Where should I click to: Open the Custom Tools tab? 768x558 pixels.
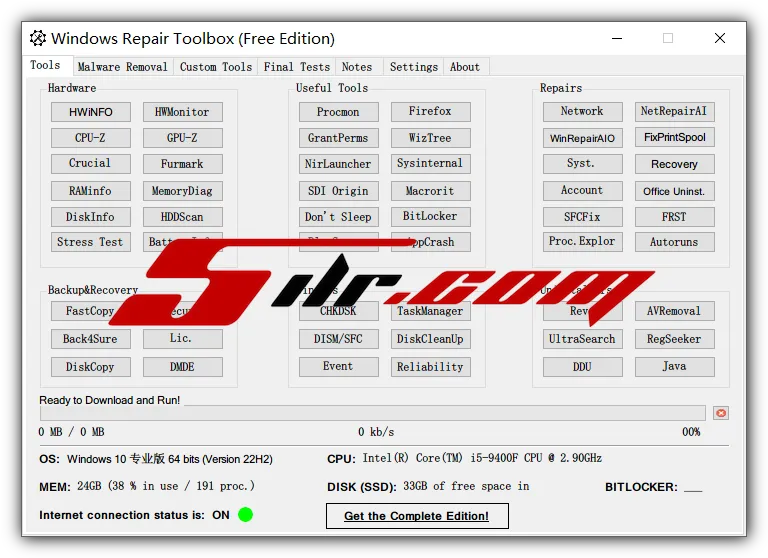click(216, 67)
